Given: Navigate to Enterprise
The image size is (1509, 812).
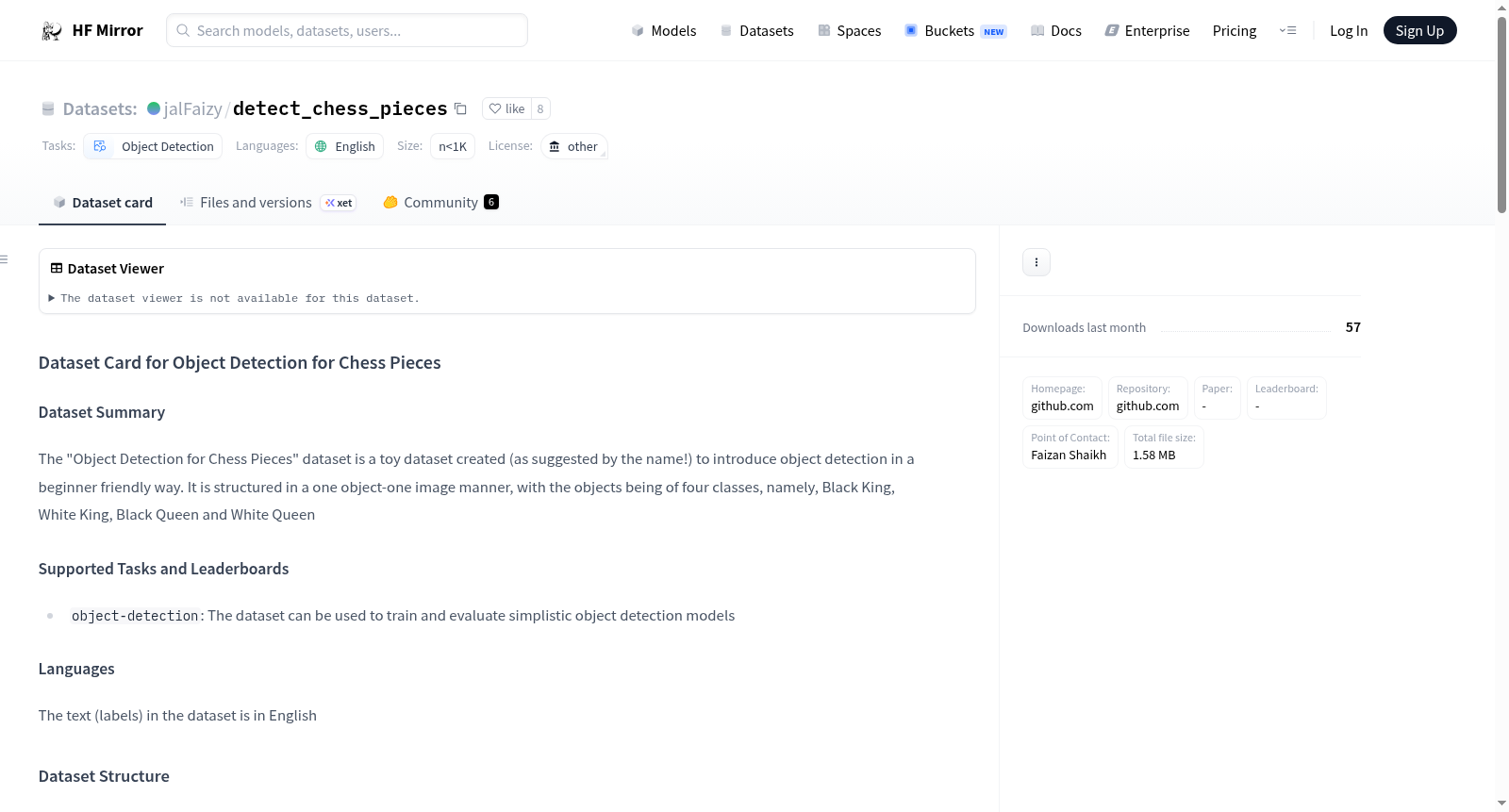Looking at the screenshot, I should pyautogui.click(x=1147, y=31).
